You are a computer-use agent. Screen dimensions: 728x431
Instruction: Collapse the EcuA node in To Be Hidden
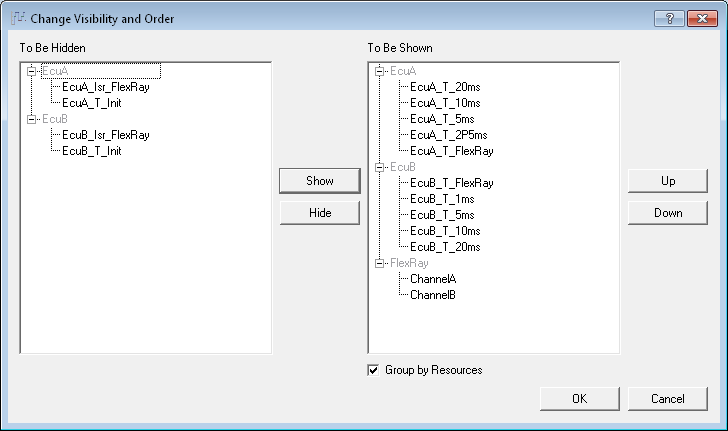31,71
